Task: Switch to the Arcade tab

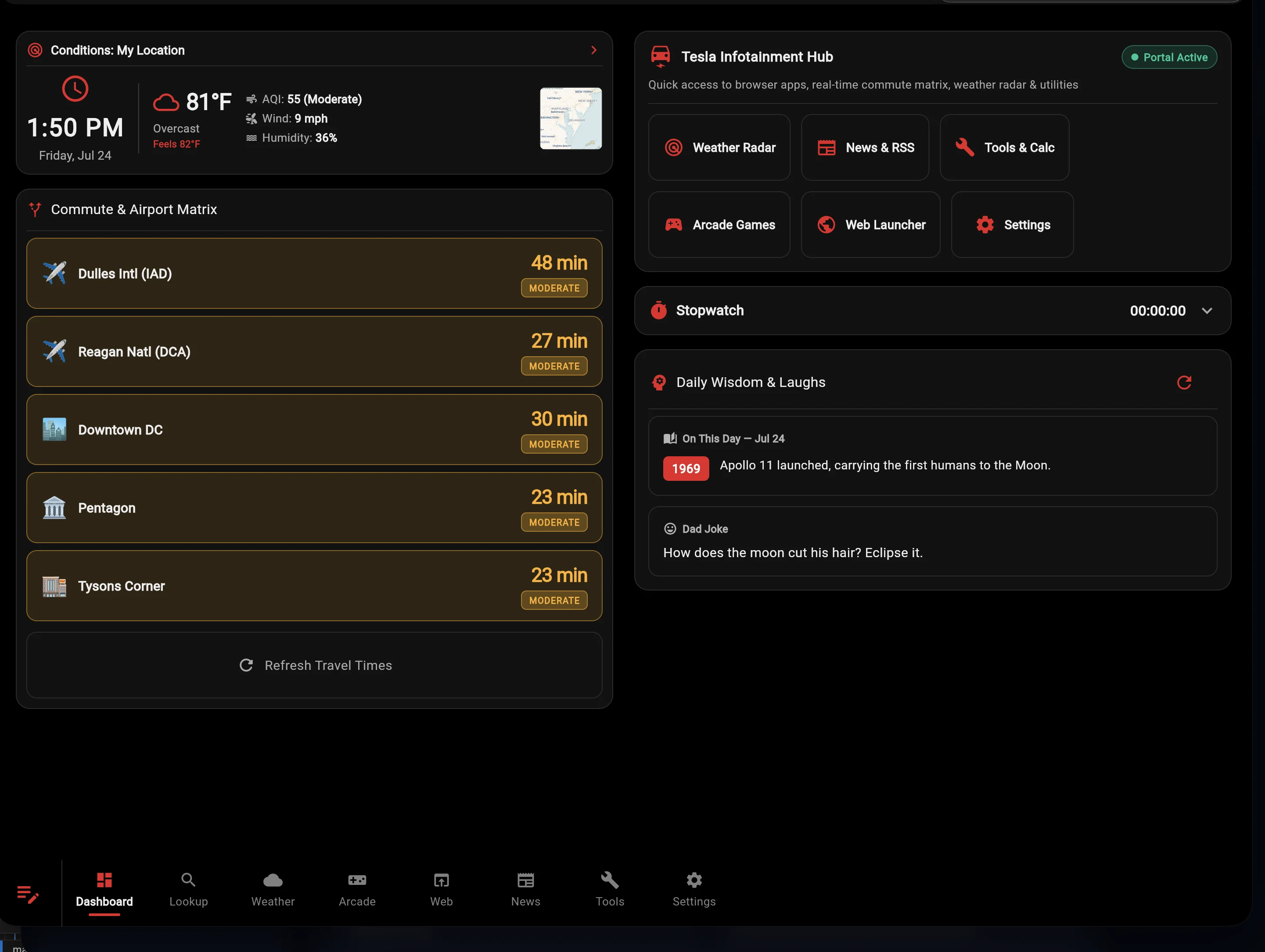Action: click(x=357, y=890)
